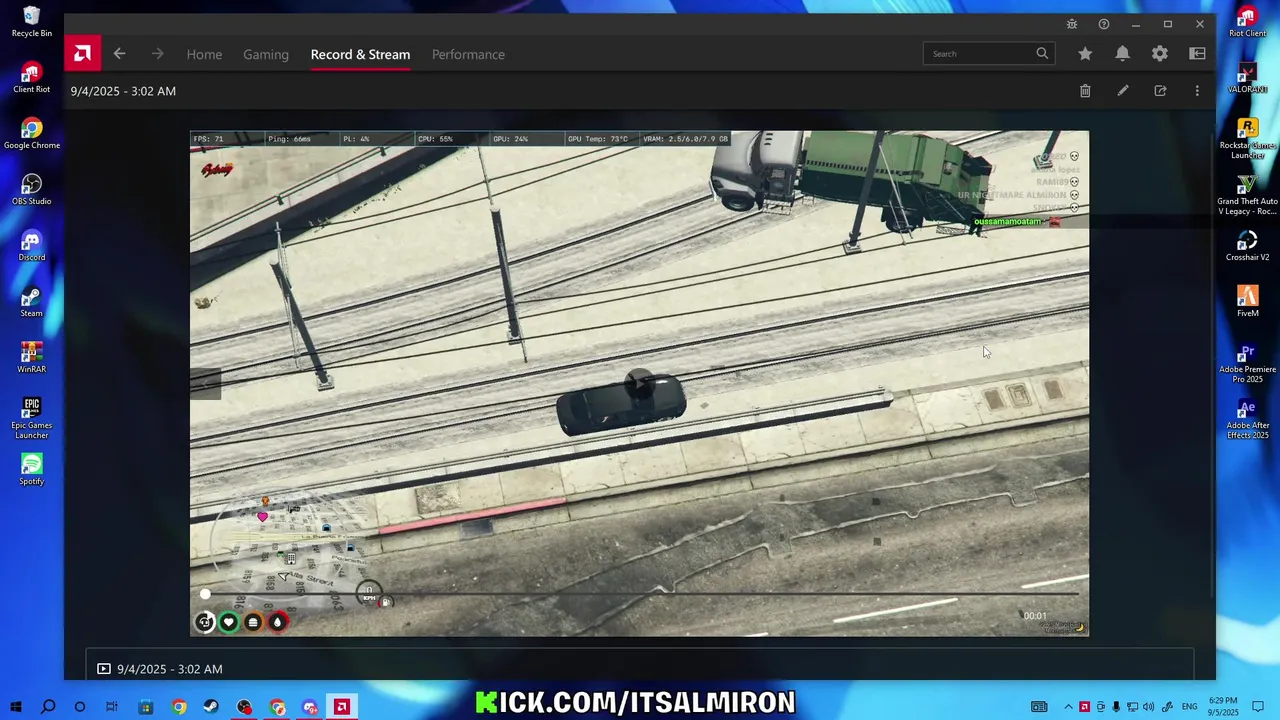Open OBS Studio desktop shortcut

coord(31,190)
